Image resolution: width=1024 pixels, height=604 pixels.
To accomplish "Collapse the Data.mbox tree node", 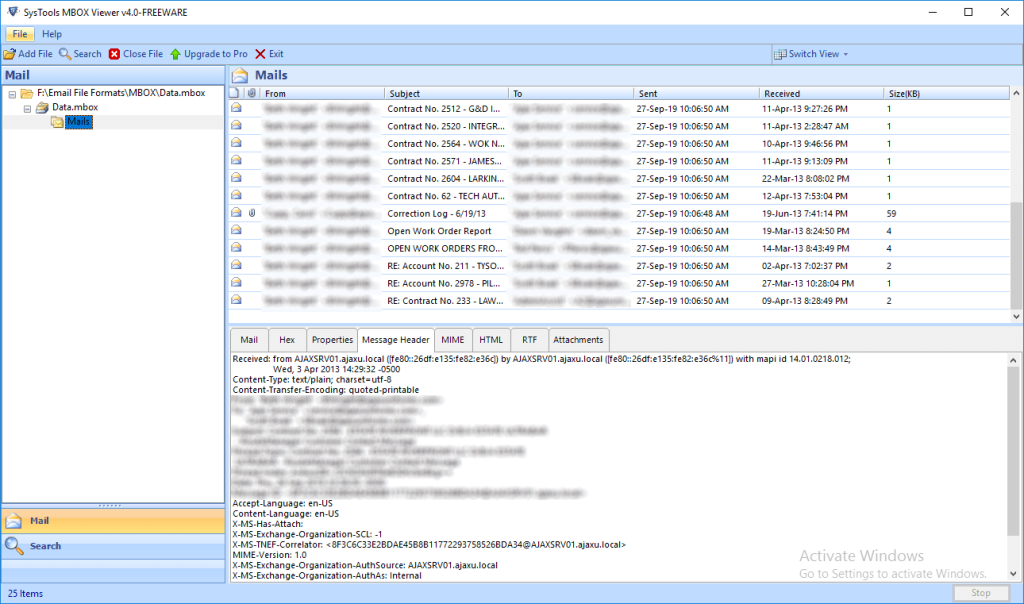I will click(x=27, y=108).
